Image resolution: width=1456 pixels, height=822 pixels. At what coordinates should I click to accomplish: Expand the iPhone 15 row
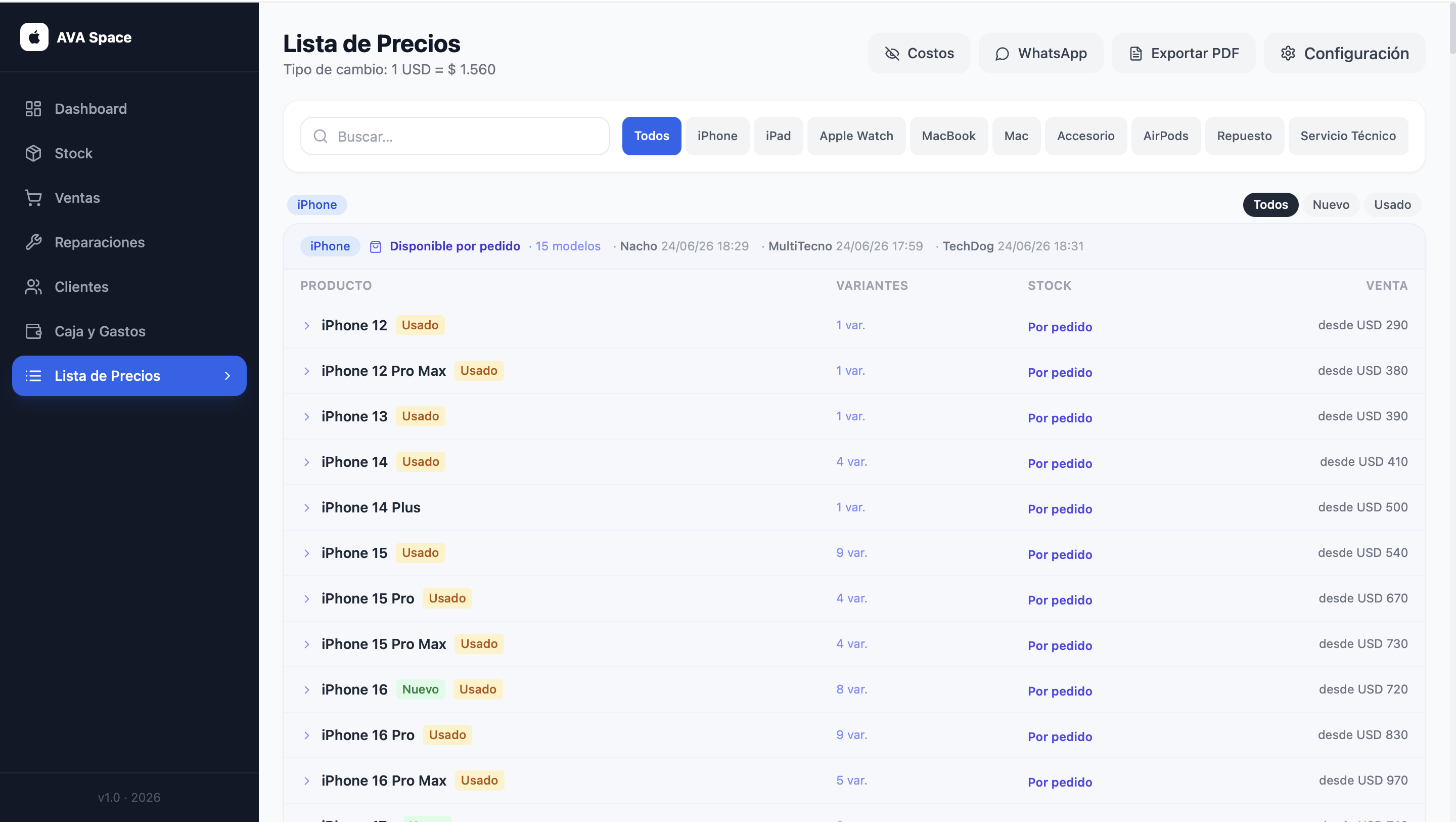(x=306, y=553)
